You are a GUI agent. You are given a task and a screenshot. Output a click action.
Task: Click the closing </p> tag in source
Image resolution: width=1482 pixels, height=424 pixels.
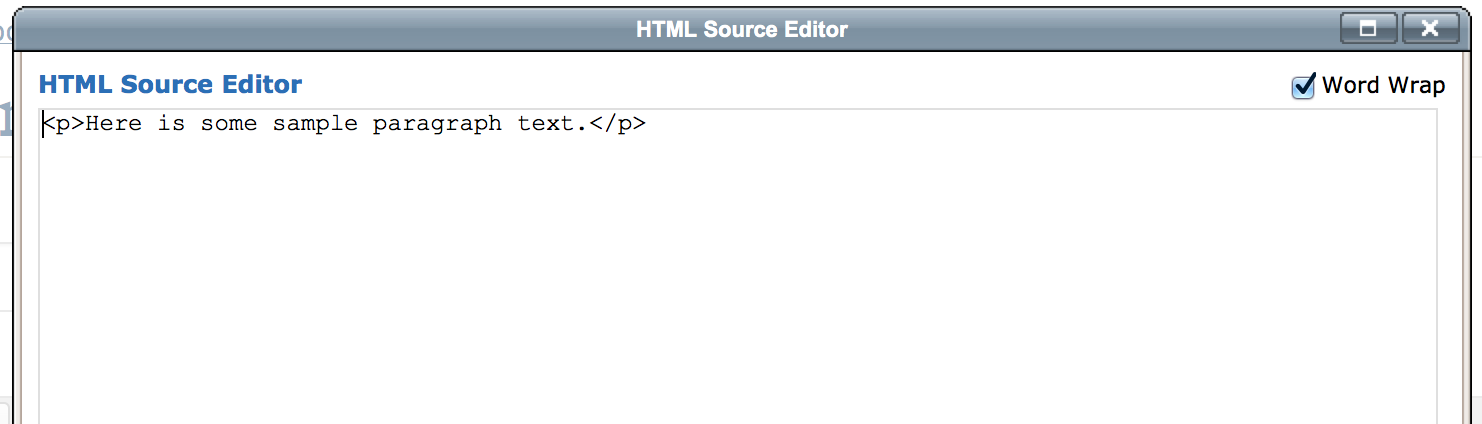pyautogui.click(x=617, y=125)
